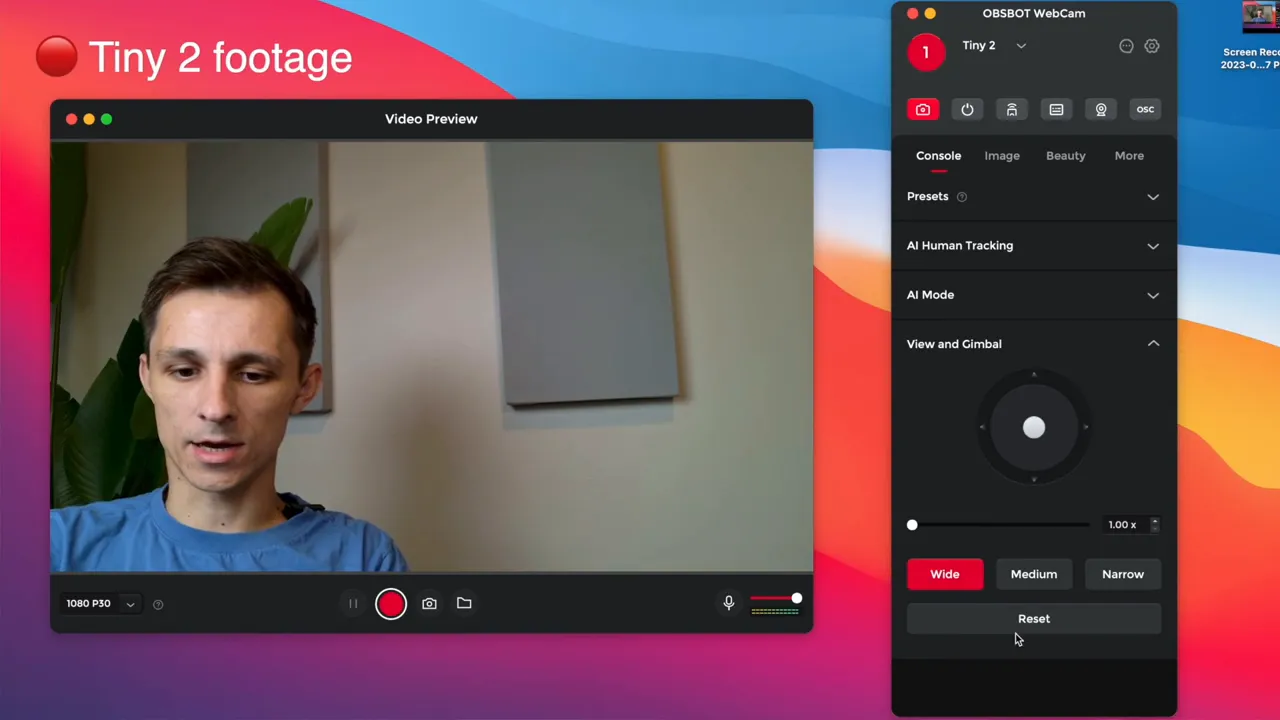The height and width of the screenshot is (720, 1280).
Task: Click the Reset gimbal button
Action: (x=1034, y=619)
